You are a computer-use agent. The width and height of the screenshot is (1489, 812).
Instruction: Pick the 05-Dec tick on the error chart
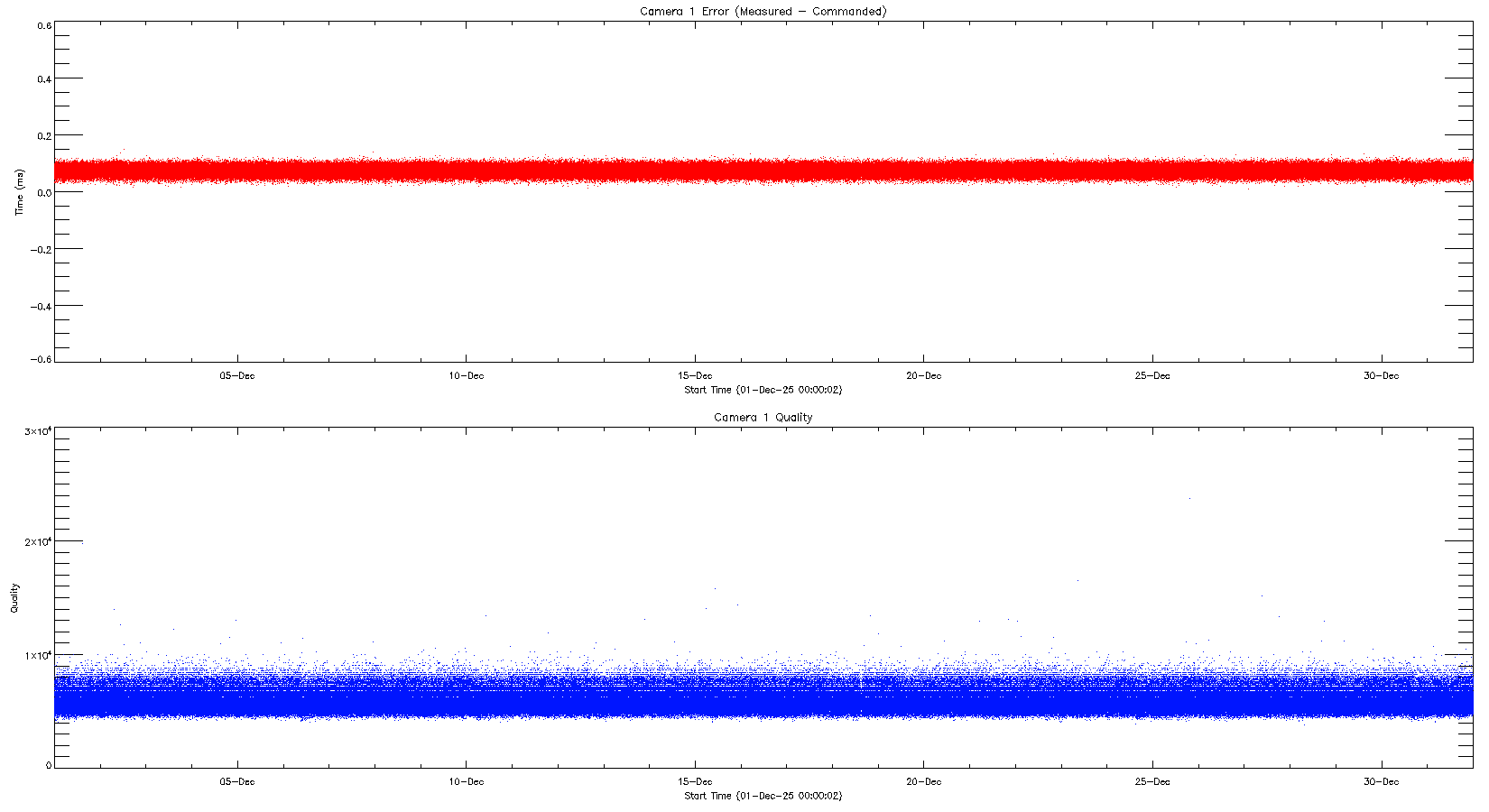237,376
